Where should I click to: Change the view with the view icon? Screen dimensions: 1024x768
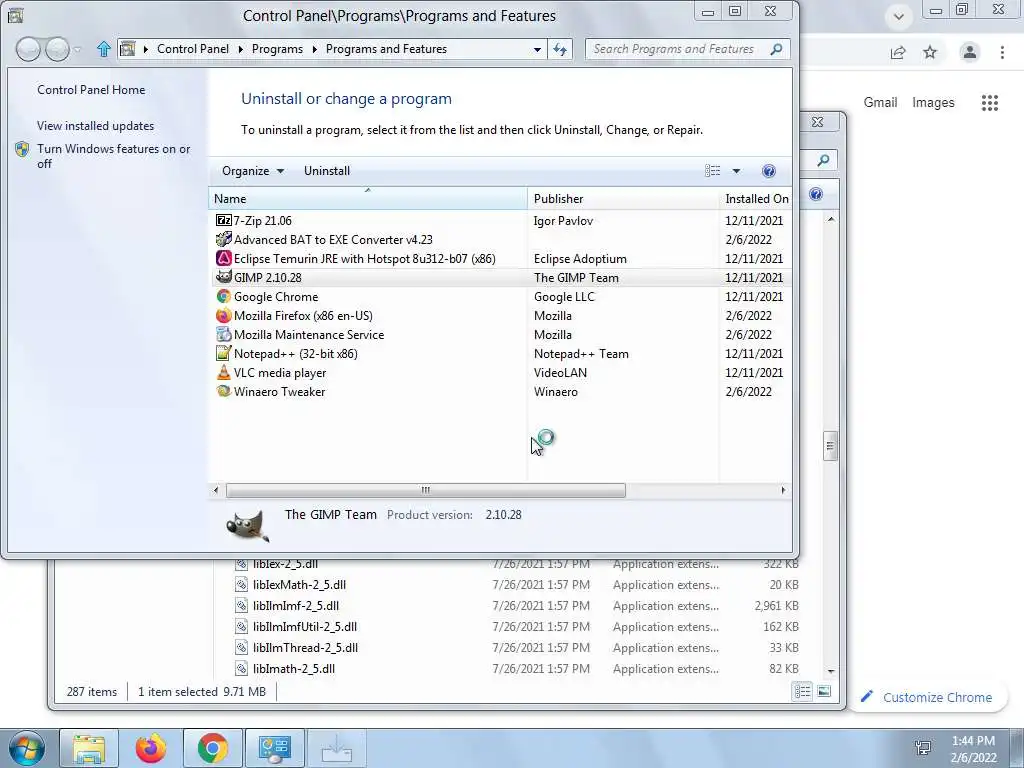pyautogui.click(x=712, y=171)
